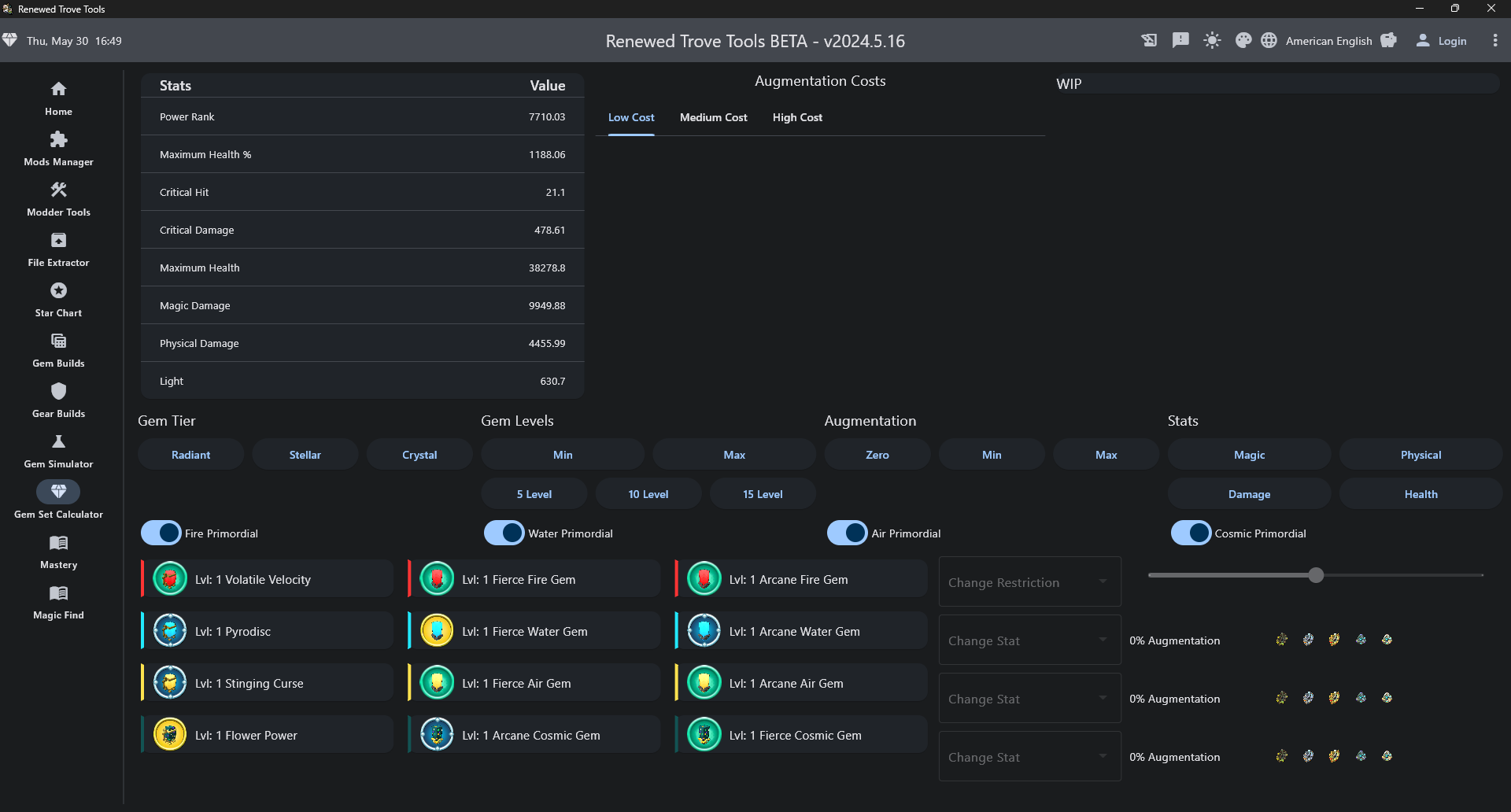The width and height of the screenshot is (1511, 812).
Task: Click the light theme sun icon
Action: click(1212, 41)
